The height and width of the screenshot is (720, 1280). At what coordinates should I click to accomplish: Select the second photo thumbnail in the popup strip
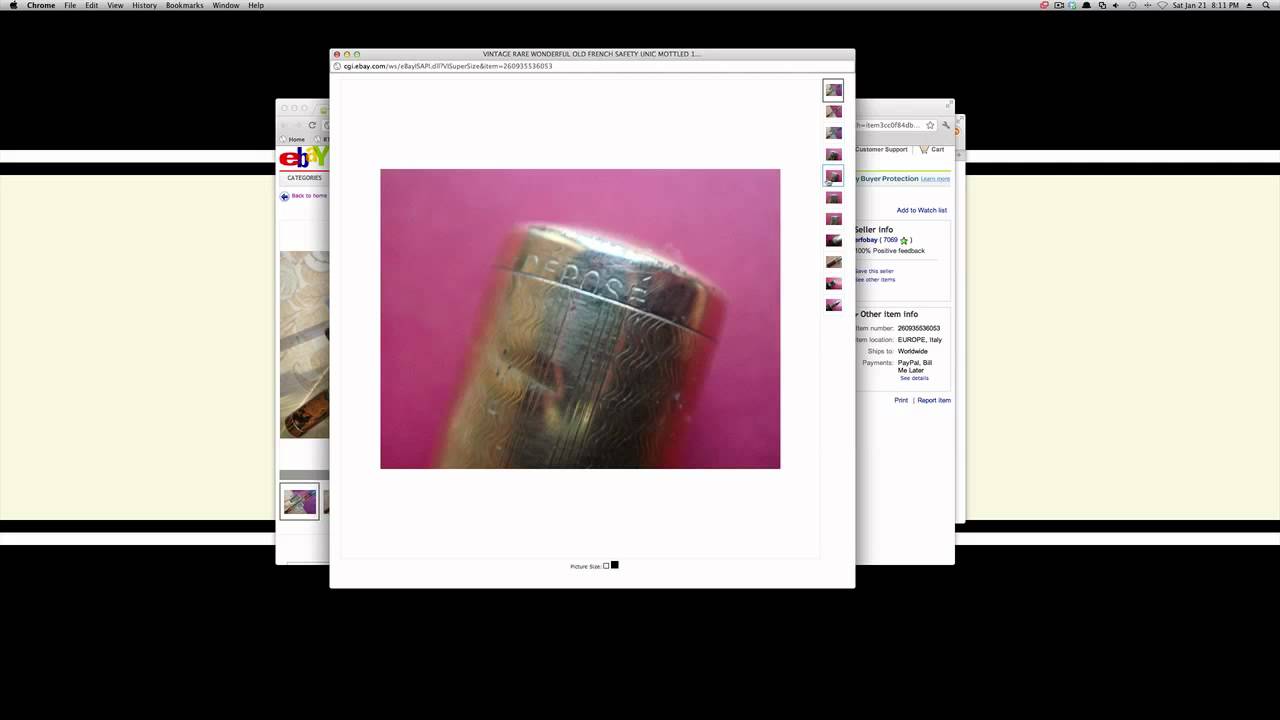tap(833, 111)
